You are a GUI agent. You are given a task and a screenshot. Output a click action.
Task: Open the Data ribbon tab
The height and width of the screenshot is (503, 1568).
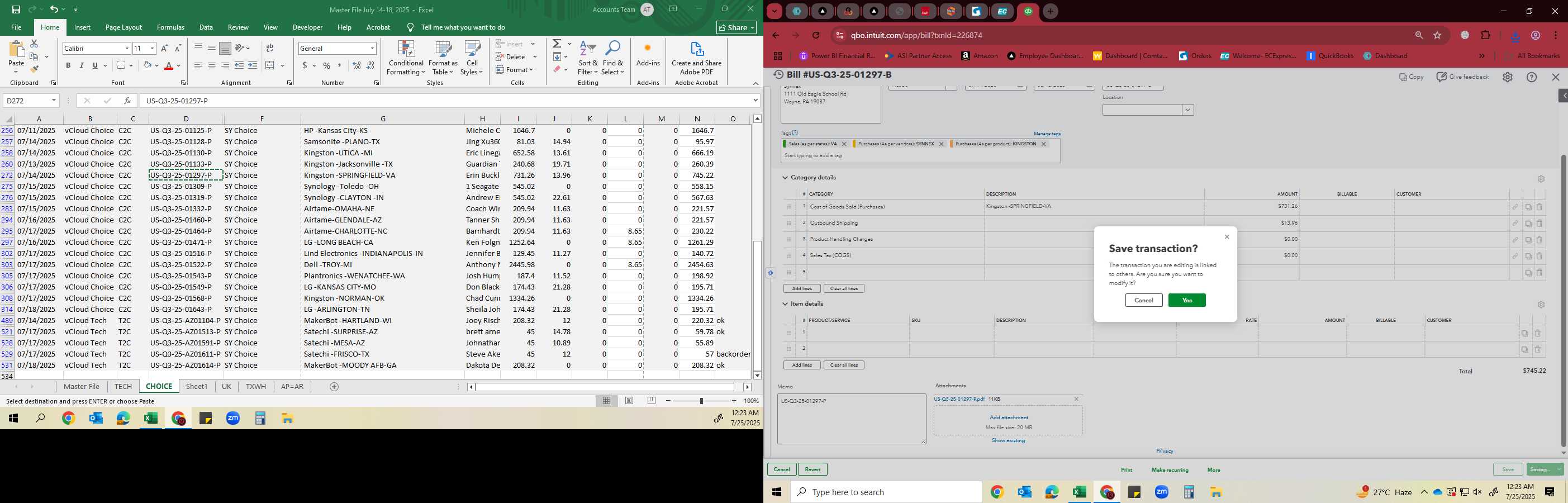pyautogui.click(x=206, y=27)
